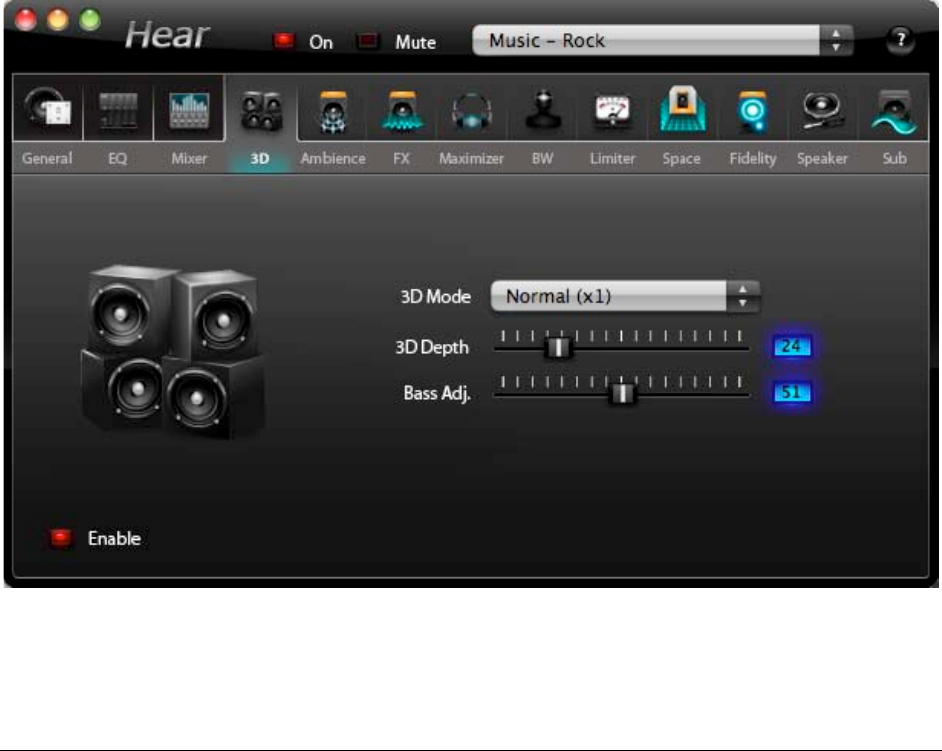The width and height of the screenshot is (942, 751).
Task: Open the Mixer spectrum icon
Action: pyautogui.click(x=189, y=111)
